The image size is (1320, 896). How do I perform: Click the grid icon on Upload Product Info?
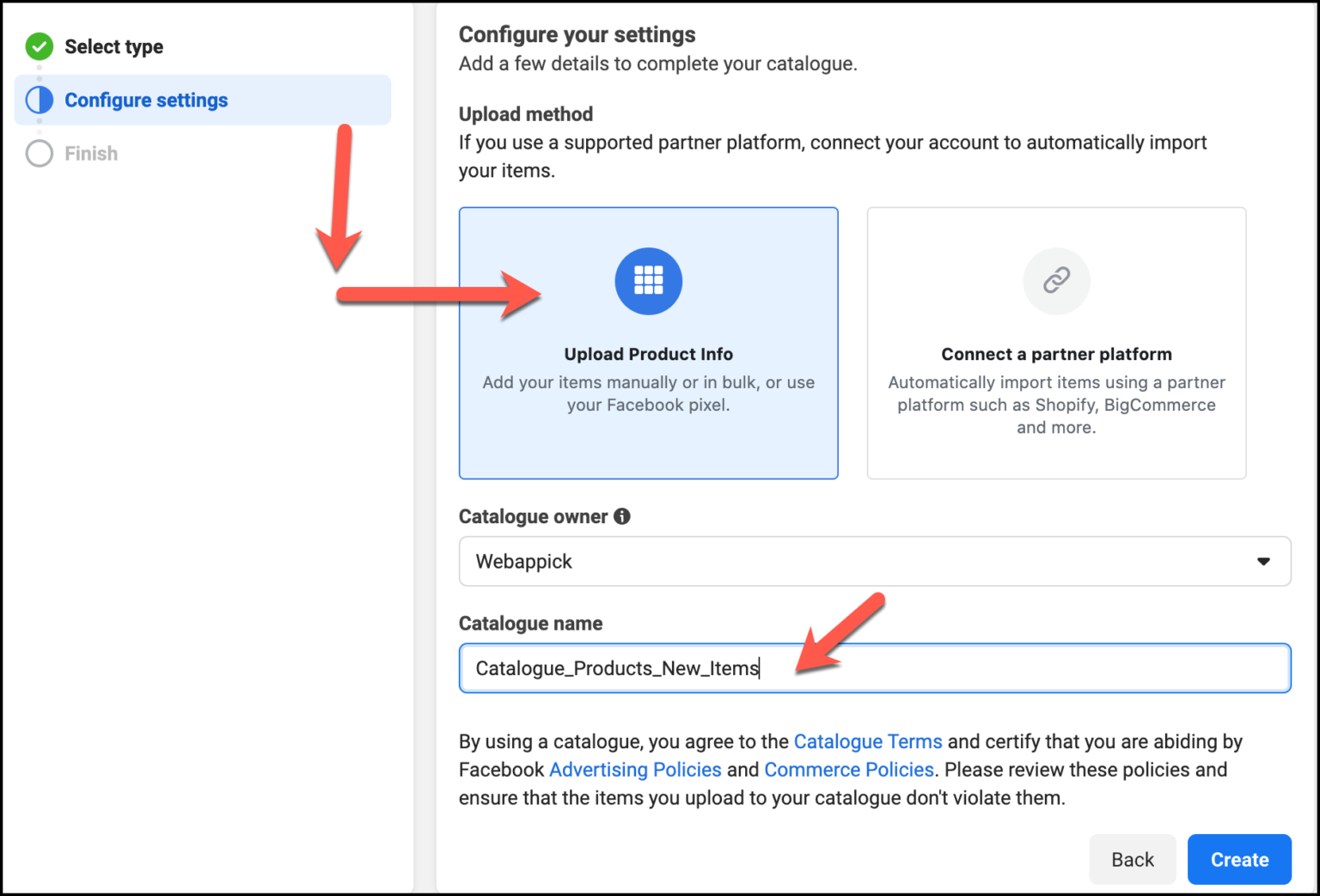[x=648, y=281]
